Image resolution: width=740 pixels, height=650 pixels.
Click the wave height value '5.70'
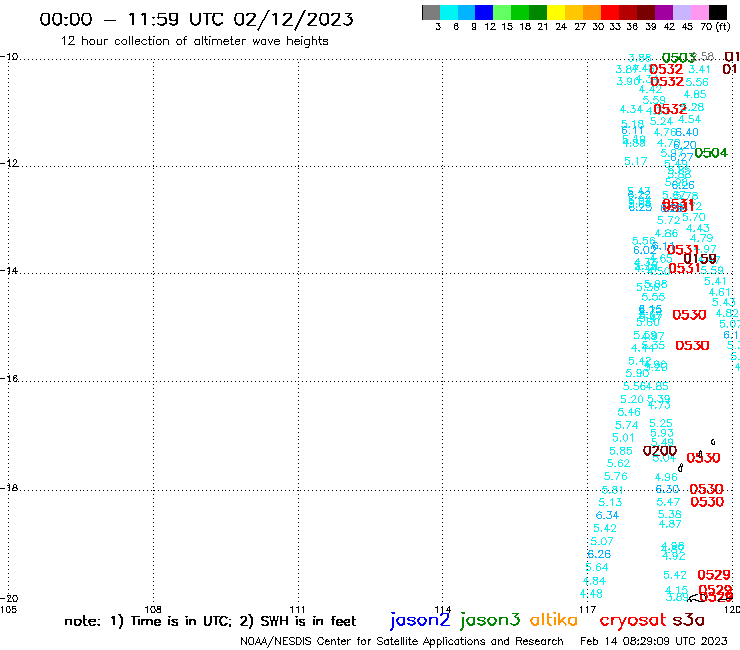click(x=694, y=217)
